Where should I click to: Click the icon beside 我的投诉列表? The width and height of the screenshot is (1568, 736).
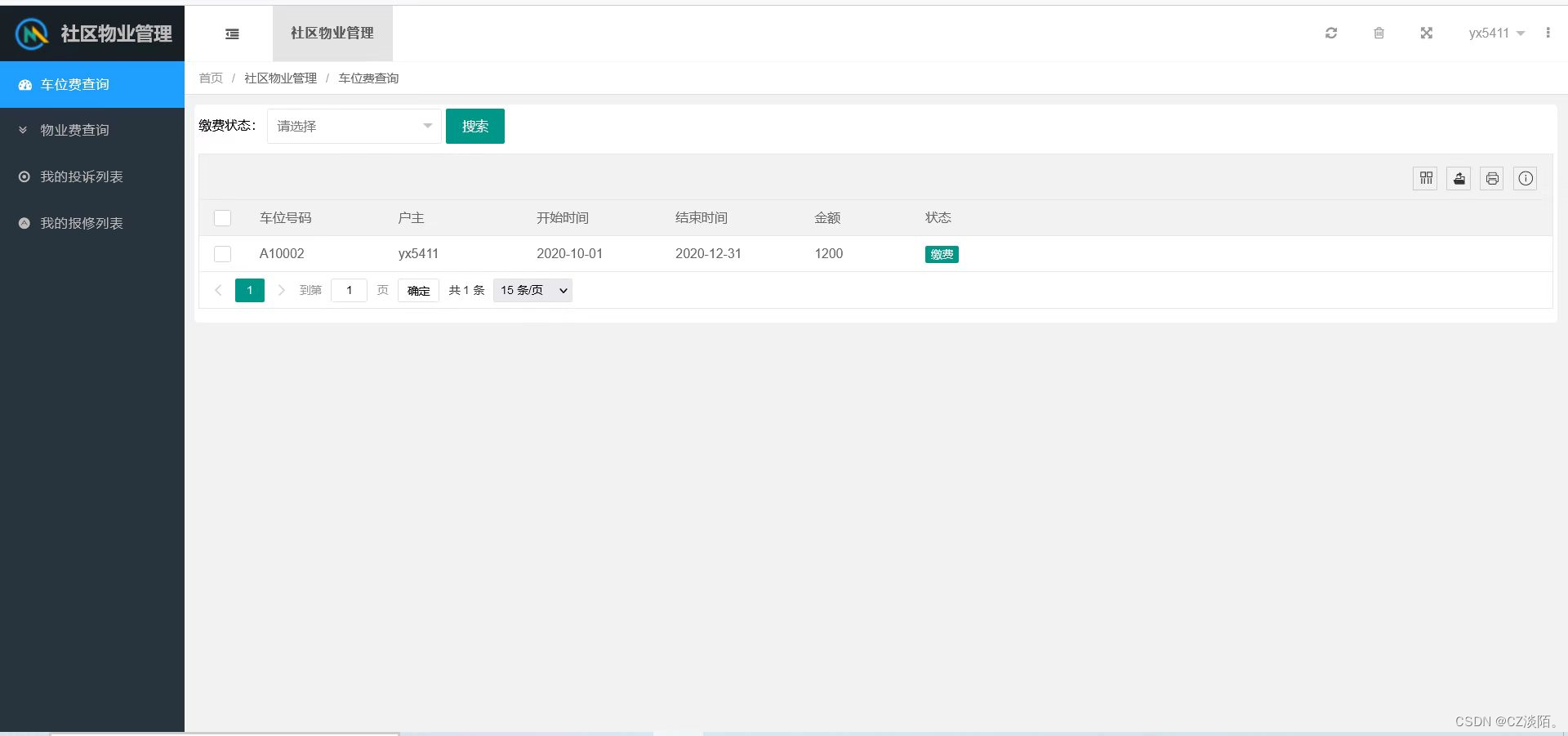click(x=24, y=176)
